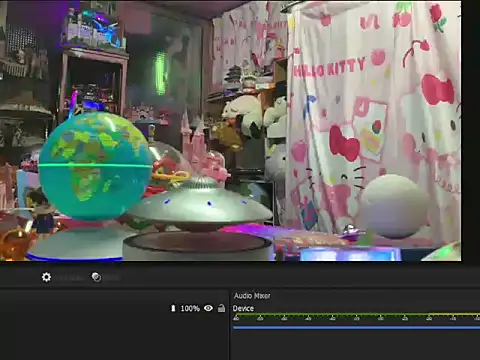Open source Properties via the gear icon
The width and height of the screenshot is (480, 360).
46,277
